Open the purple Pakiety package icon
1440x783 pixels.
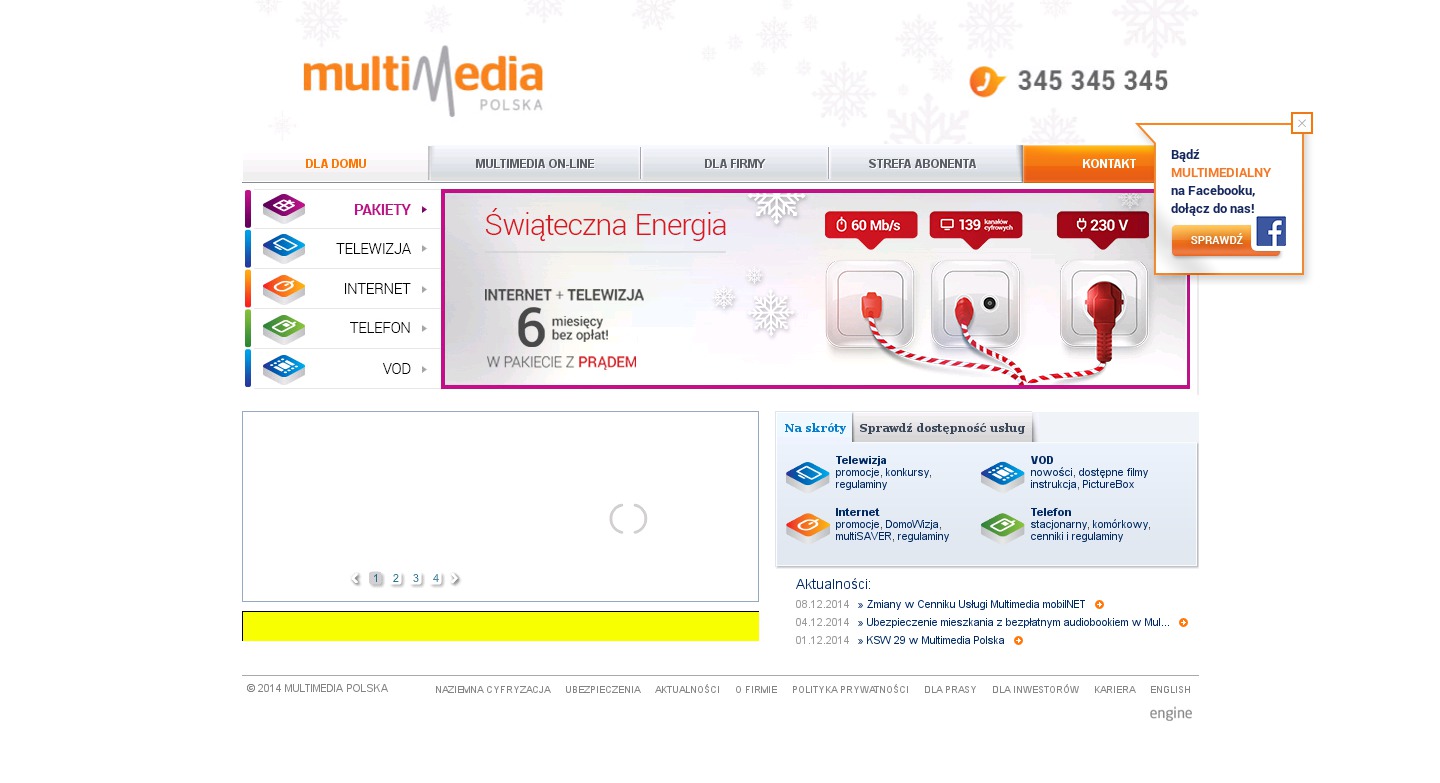(x=284, y=208)
